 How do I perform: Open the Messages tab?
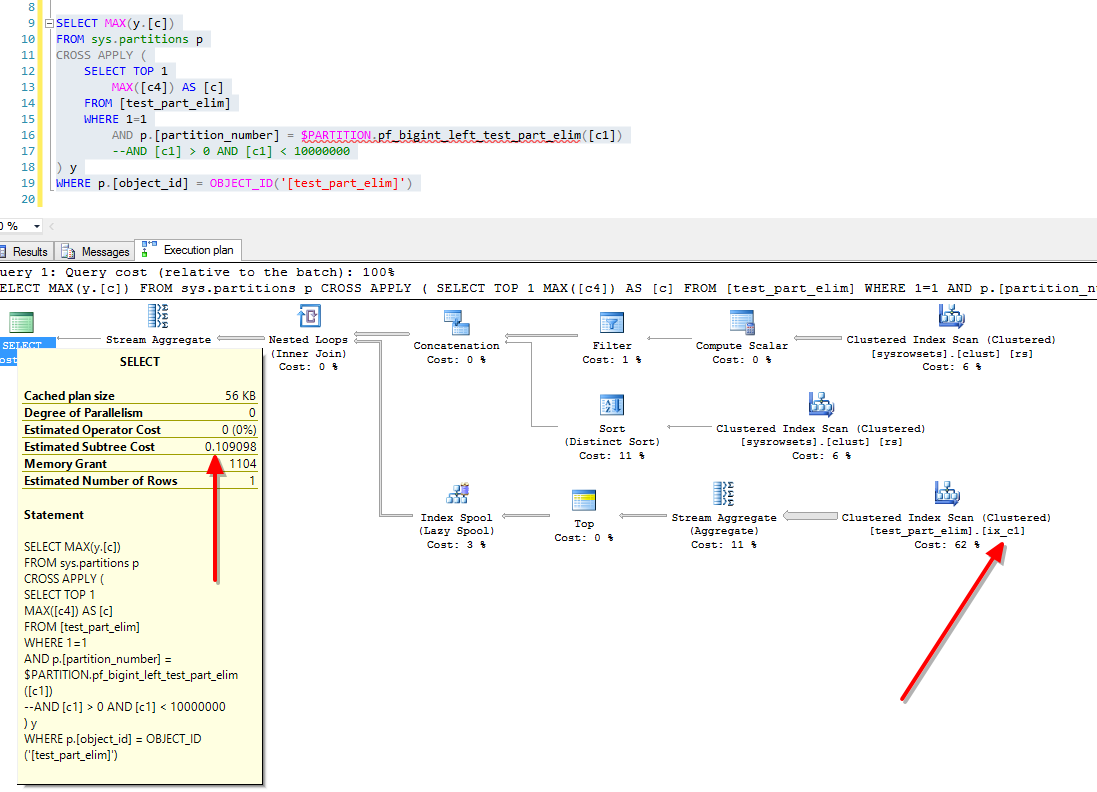[x=96, y=251]
